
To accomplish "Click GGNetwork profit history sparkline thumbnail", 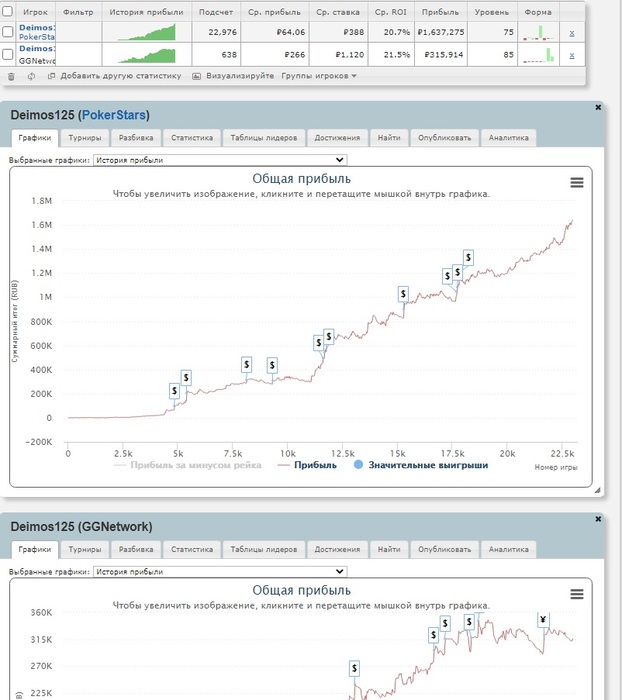I will point(147,55).
